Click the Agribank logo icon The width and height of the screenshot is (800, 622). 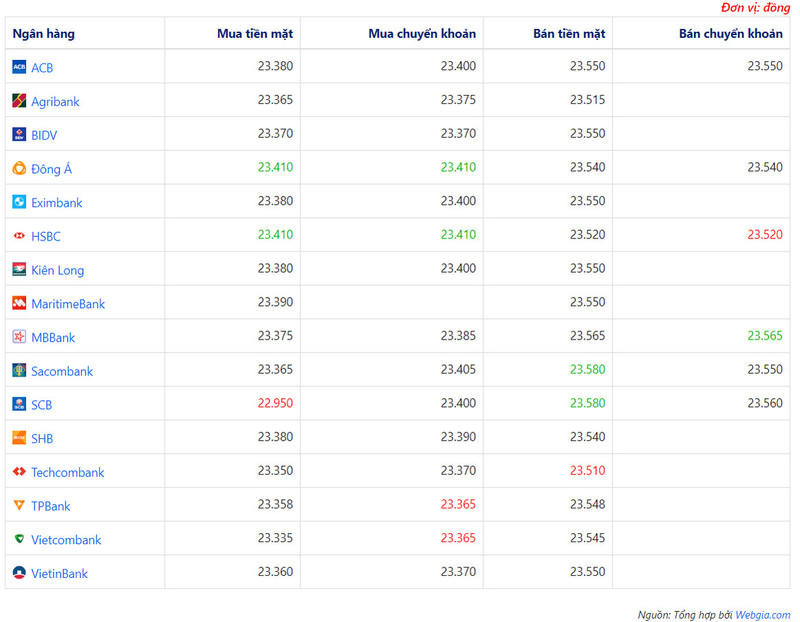tap(19, 101)
